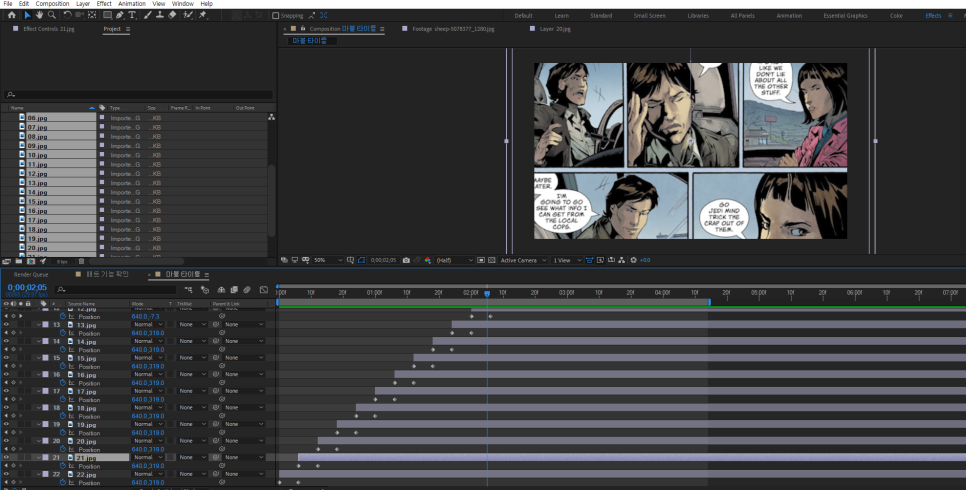Click the blue playhead current time indicator

[487, 294]
